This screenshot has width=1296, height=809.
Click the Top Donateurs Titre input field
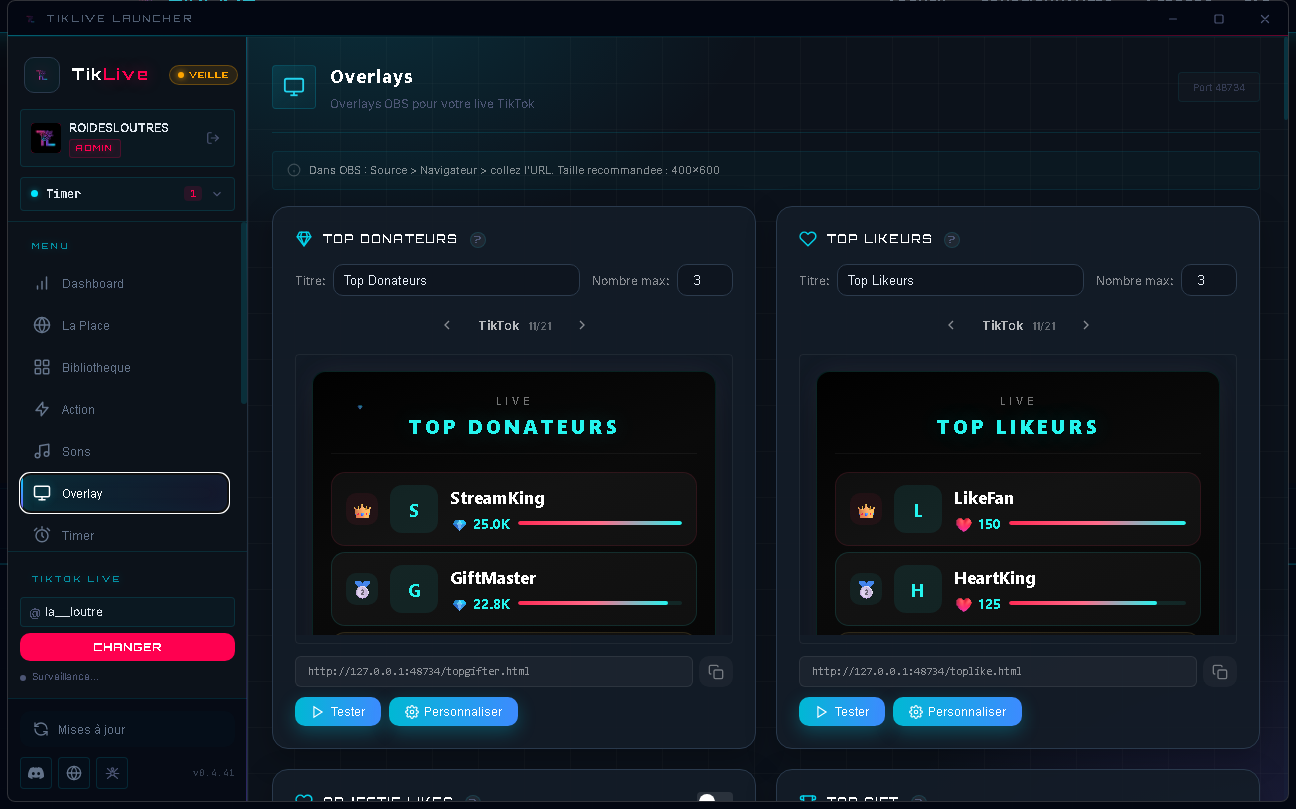pyautogui.click(x=456, y=280)
